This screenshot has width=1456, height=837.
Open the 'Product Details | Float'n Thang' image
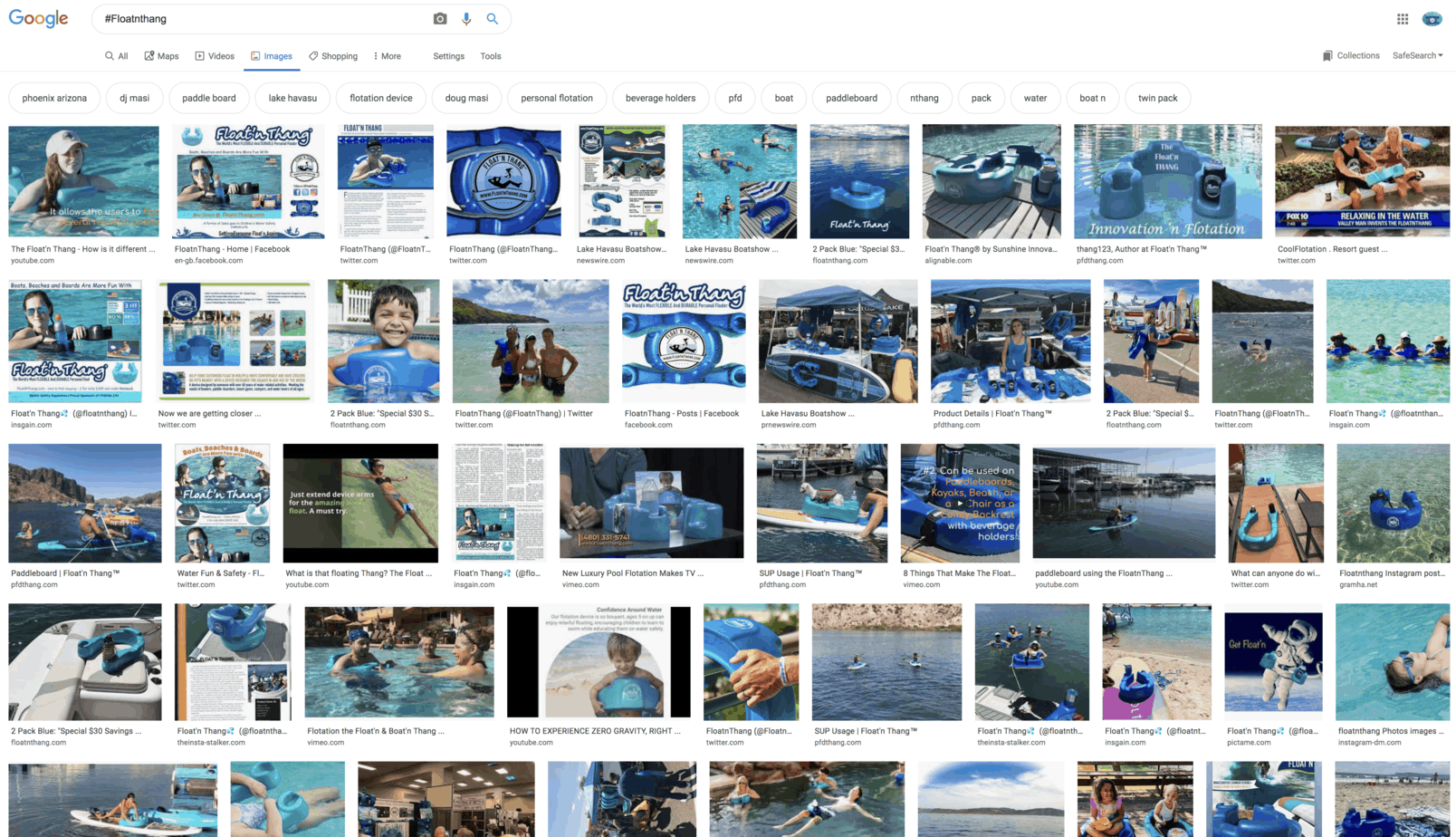click(1011, 341)
